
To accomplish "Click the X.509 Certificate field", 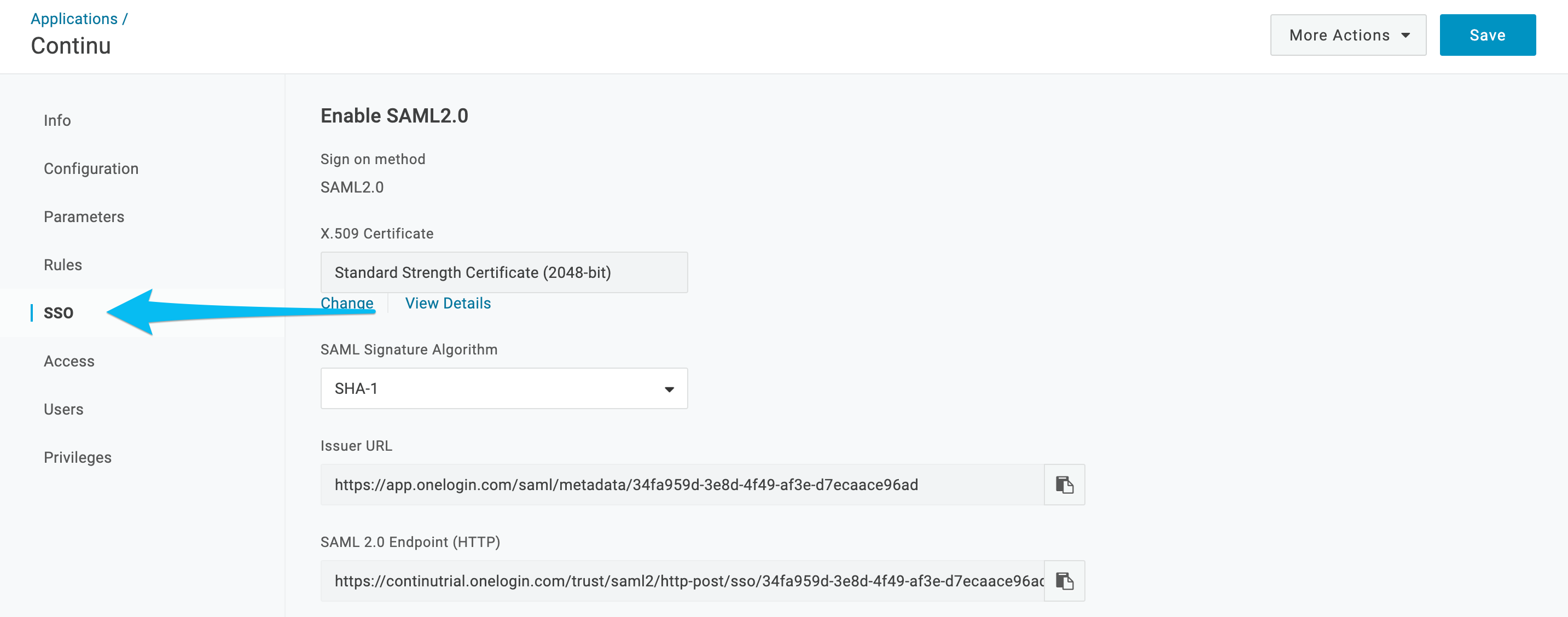I will [x=504, y=272].
